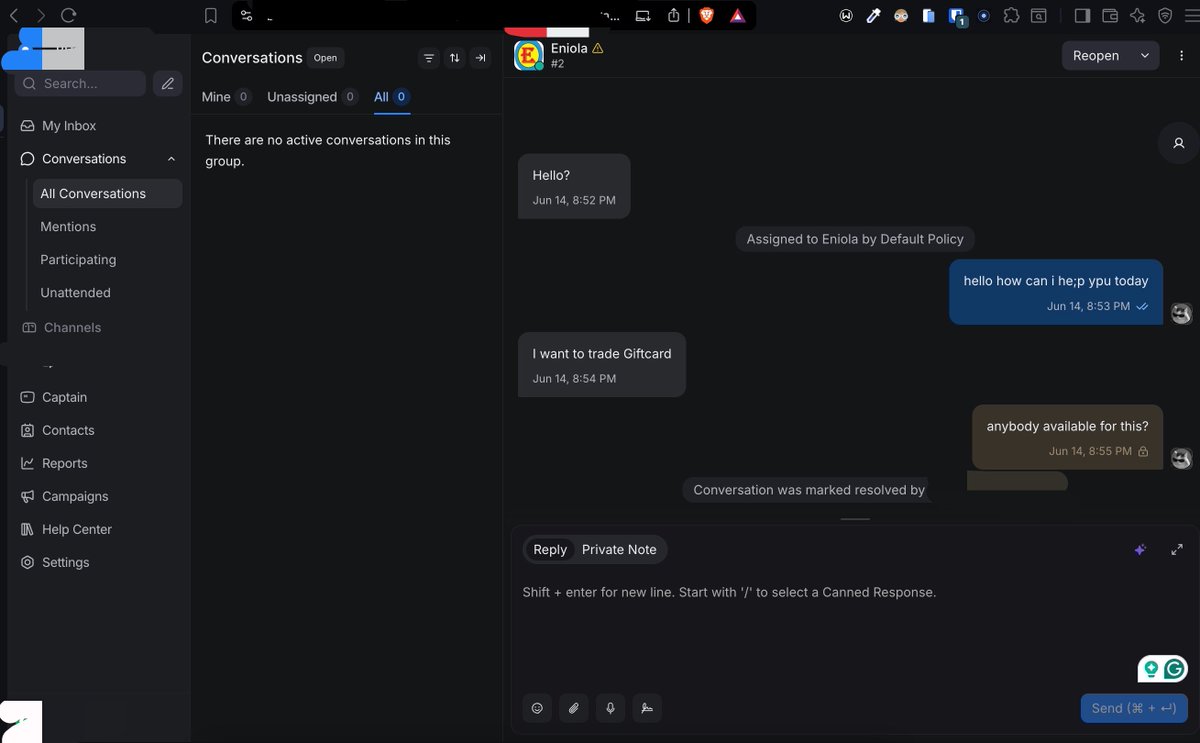Click the message signature icon
This screenshot has height=743, width=1200.
click(x=647, y=708)
